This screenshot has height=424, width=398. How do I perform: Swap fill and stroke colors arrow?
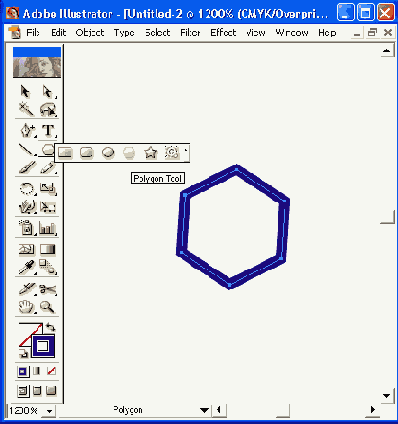point(50,327)
